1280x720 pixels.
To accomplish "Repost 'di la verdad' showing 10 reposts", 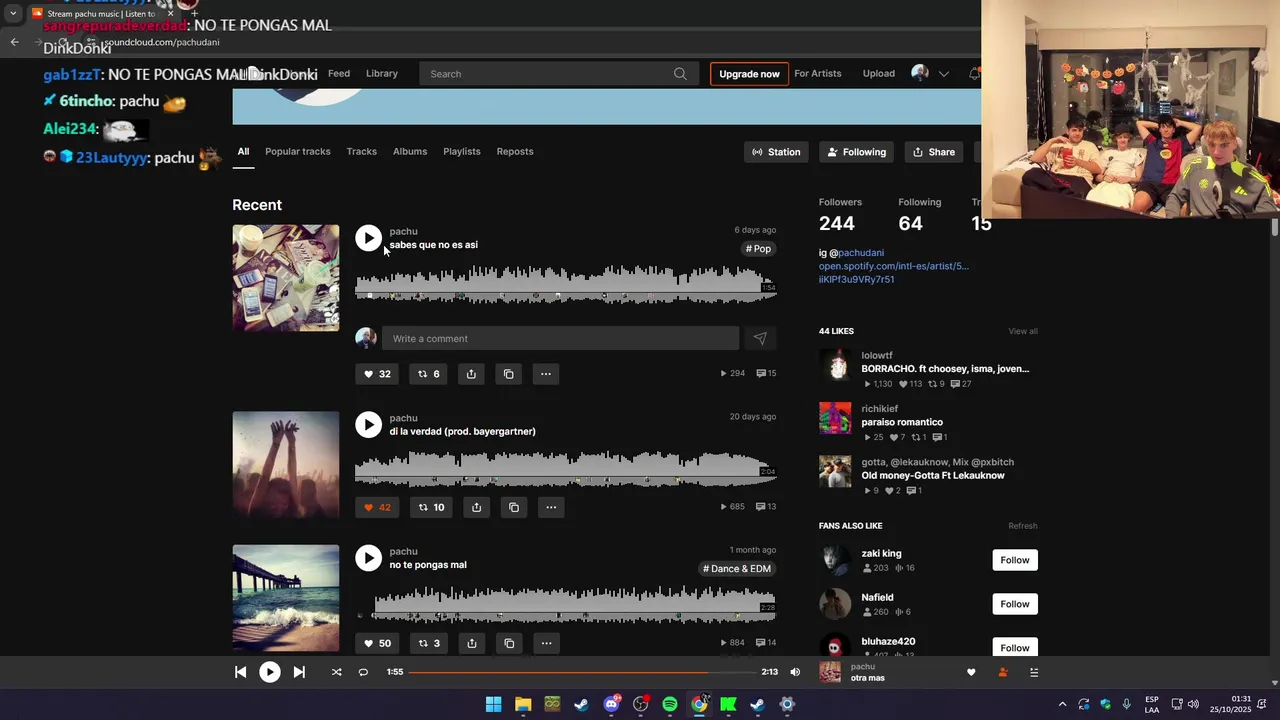I will 431,507.
